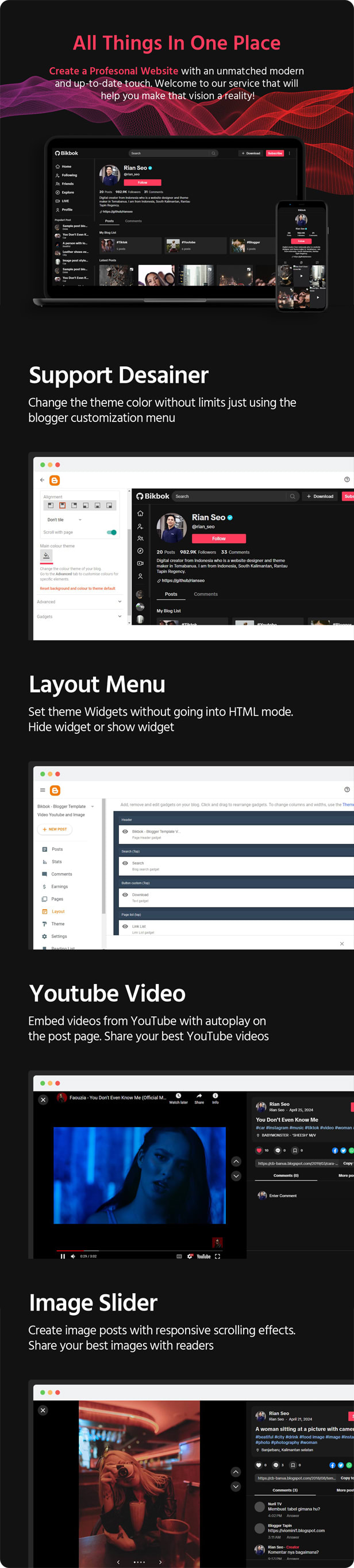Select first alignment option in customizer
This screenshot has width=354, height=1568.
(51, 505)
